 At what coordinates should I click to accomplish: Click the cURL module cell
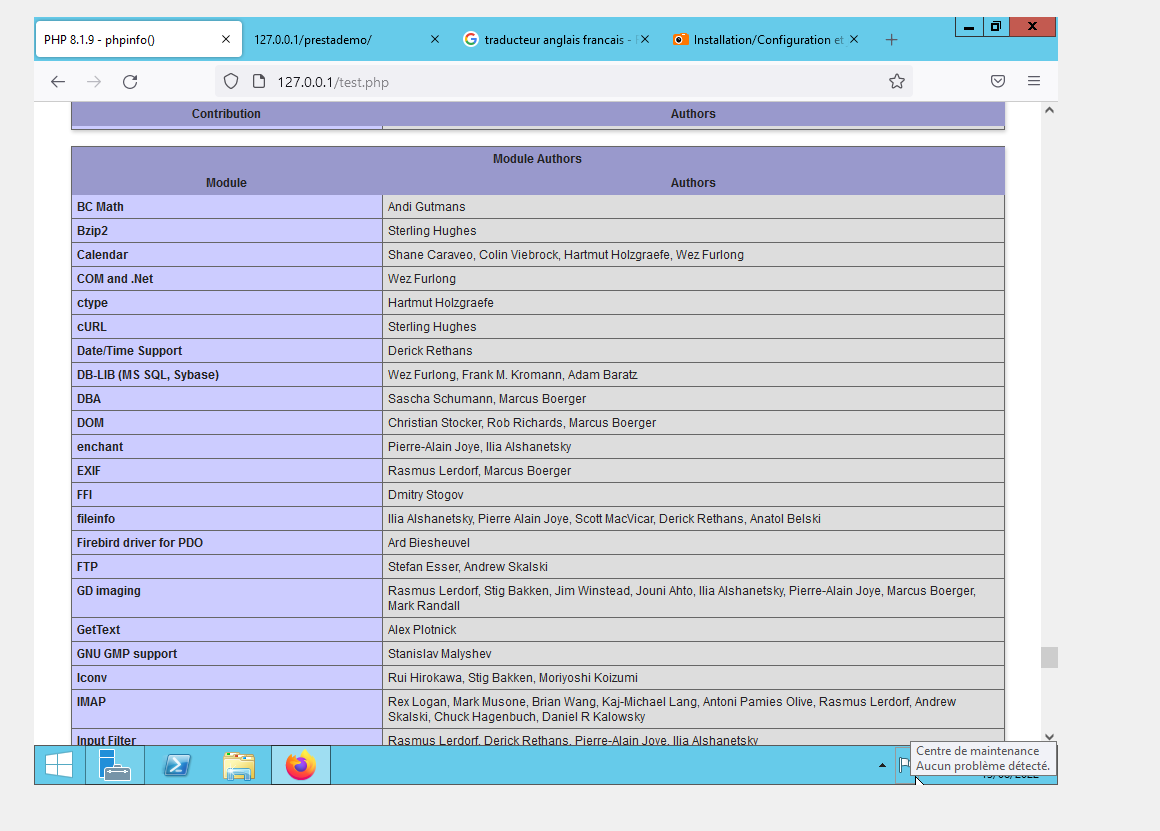[226, 326]
